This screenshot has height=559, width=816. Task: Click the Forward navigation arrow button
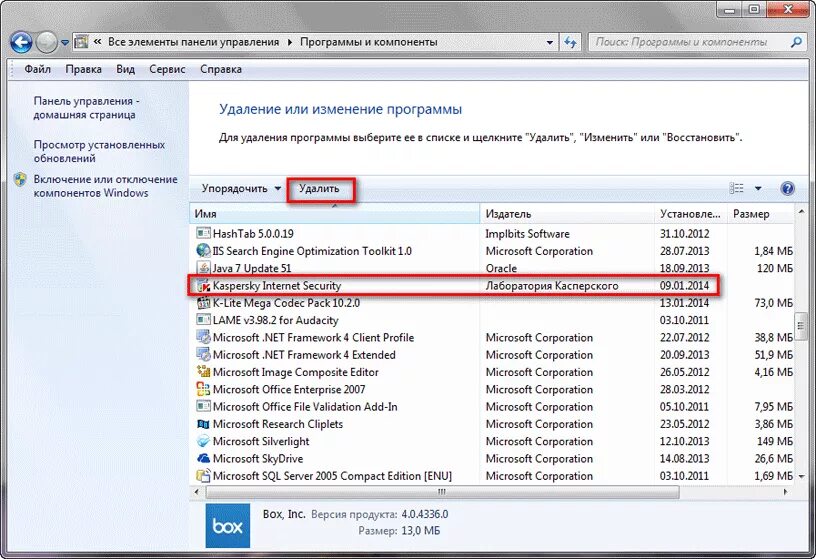(x=47, y=42)
